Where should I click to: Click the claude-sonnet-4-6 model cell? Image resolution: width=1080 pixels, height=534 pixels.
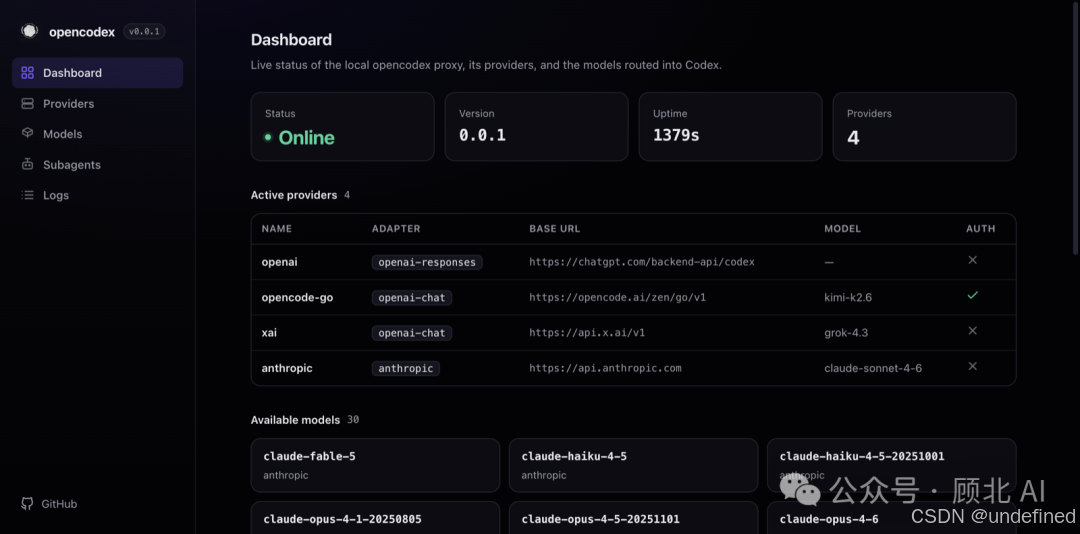tap(873, 368)
